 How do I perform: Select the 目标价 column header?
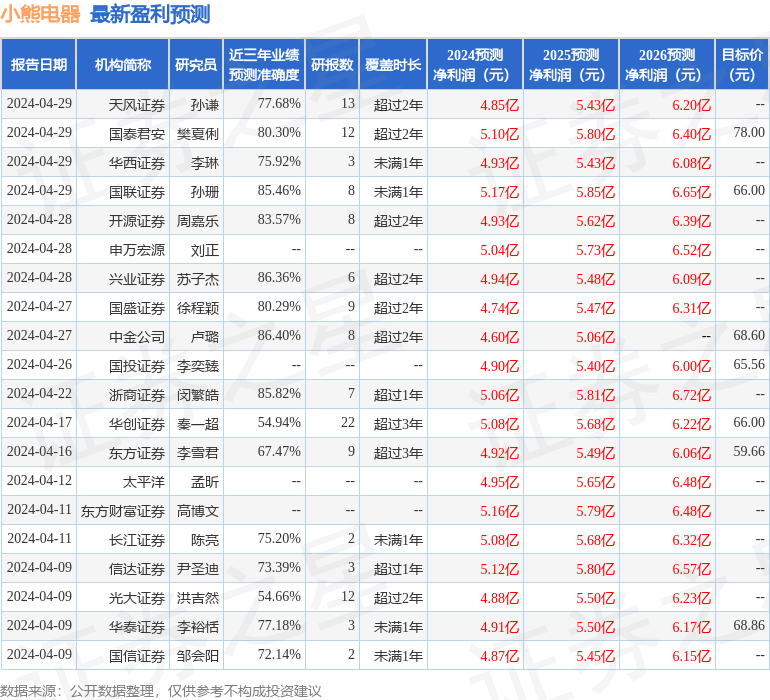click(742, 65)
